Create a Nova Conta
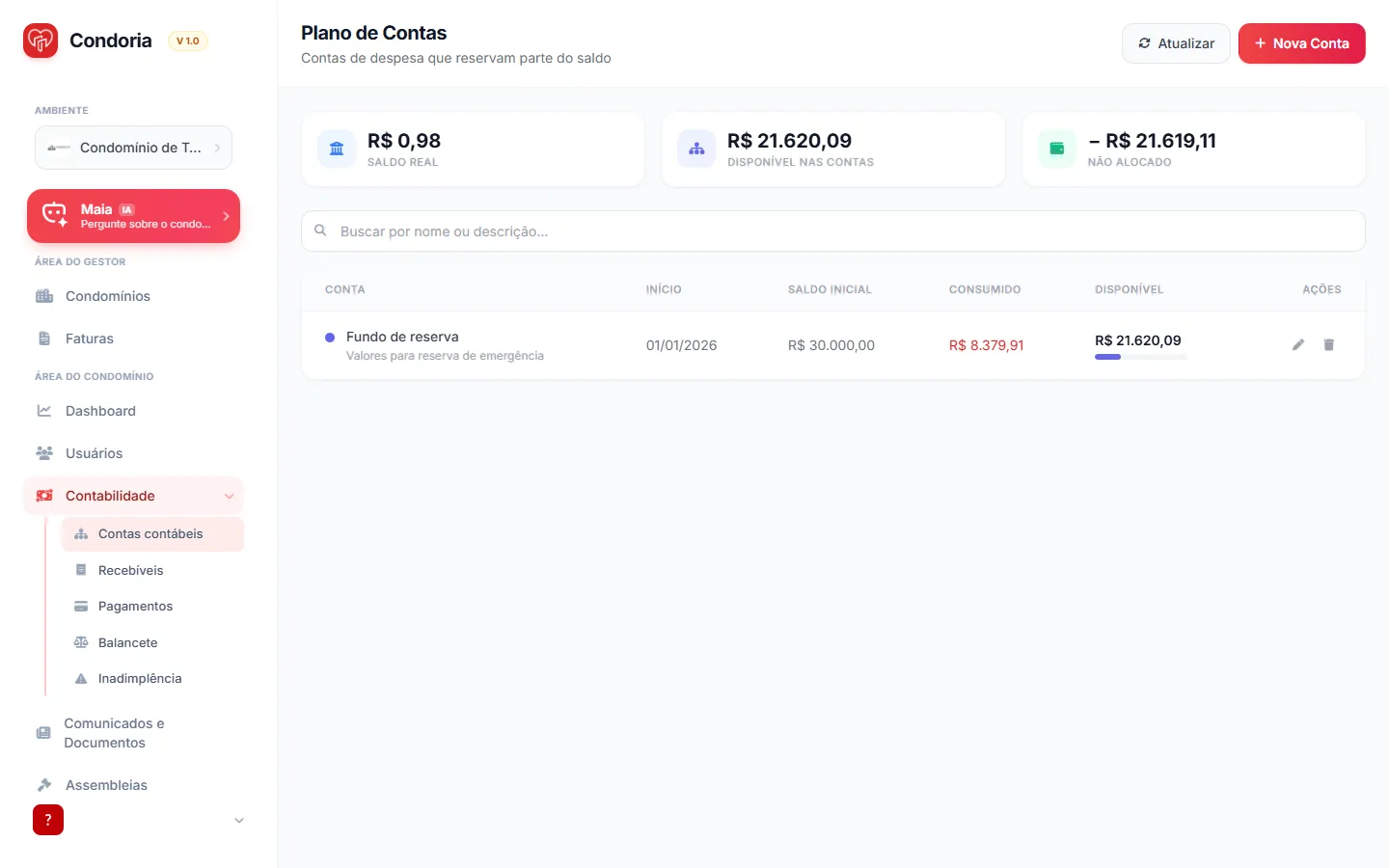Image resolution: width=1389 pixels, height=868 pixels. tap(1302, 43)
